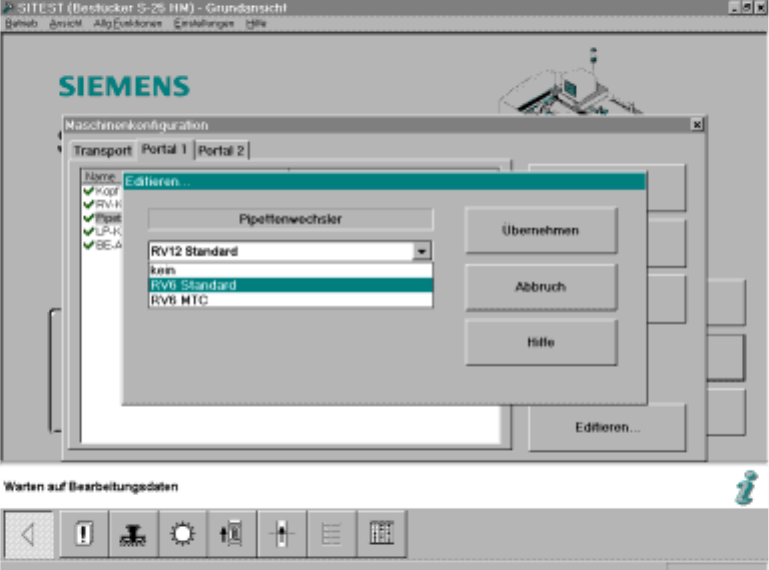Click the Hilfe button in Editieren dialog
Viewport: 769px width, 570px height.
540,342
